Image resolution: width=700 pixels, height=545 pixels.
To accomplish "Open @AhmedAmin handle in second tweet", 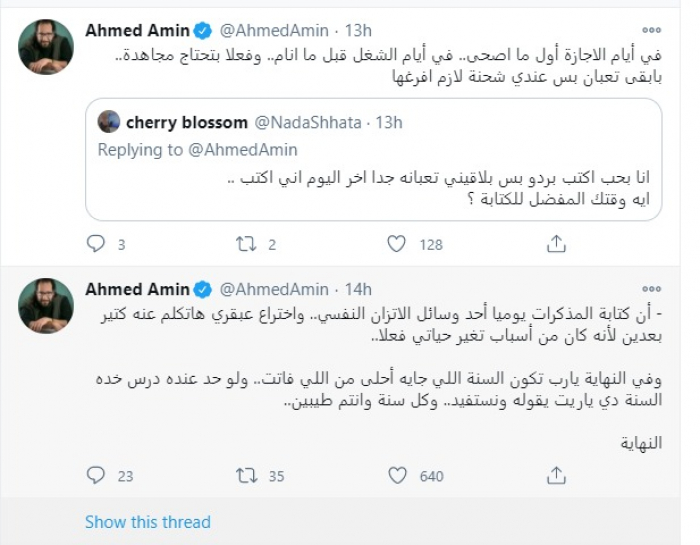I will point(274,289).
